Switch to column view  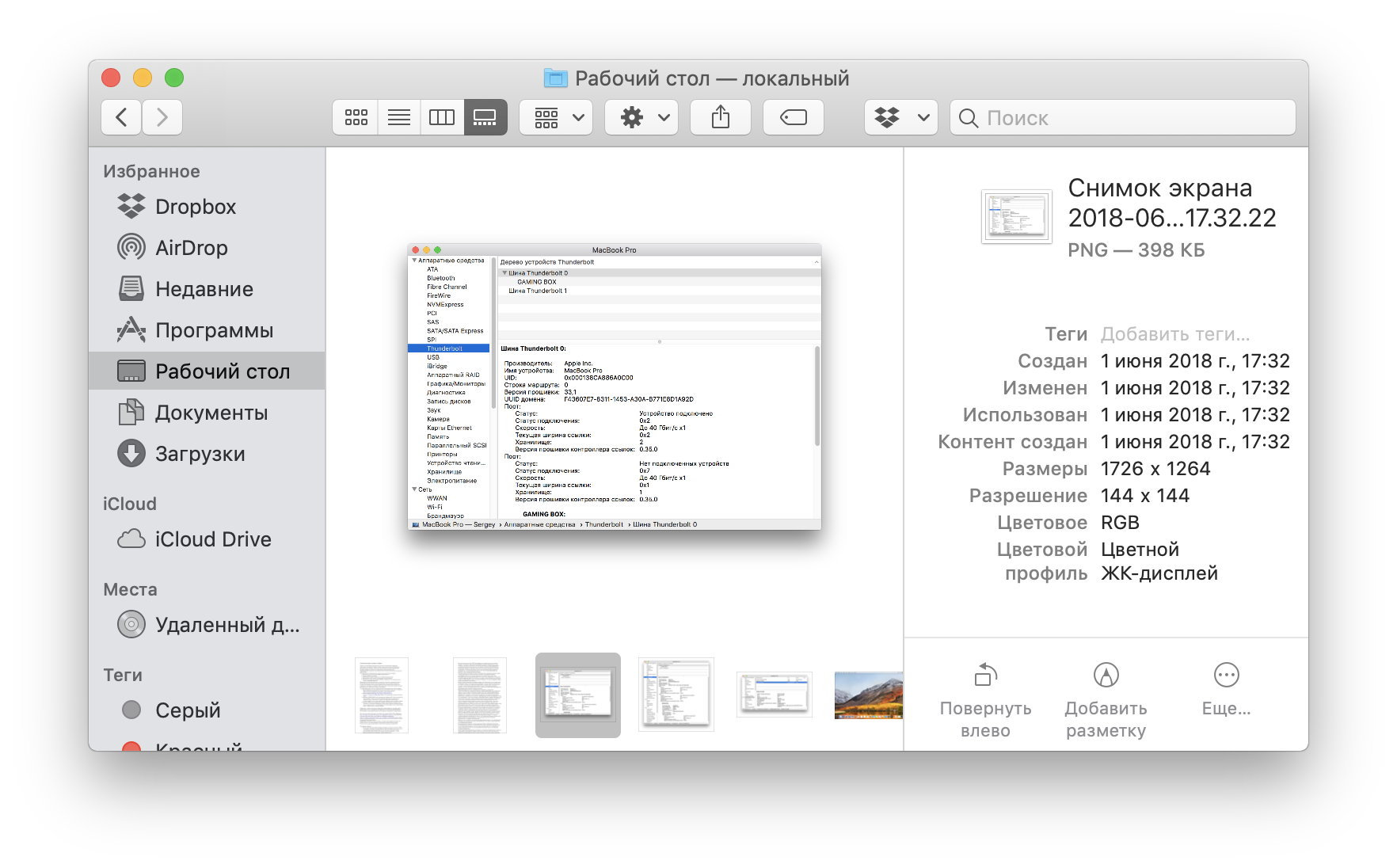[442, 118]
